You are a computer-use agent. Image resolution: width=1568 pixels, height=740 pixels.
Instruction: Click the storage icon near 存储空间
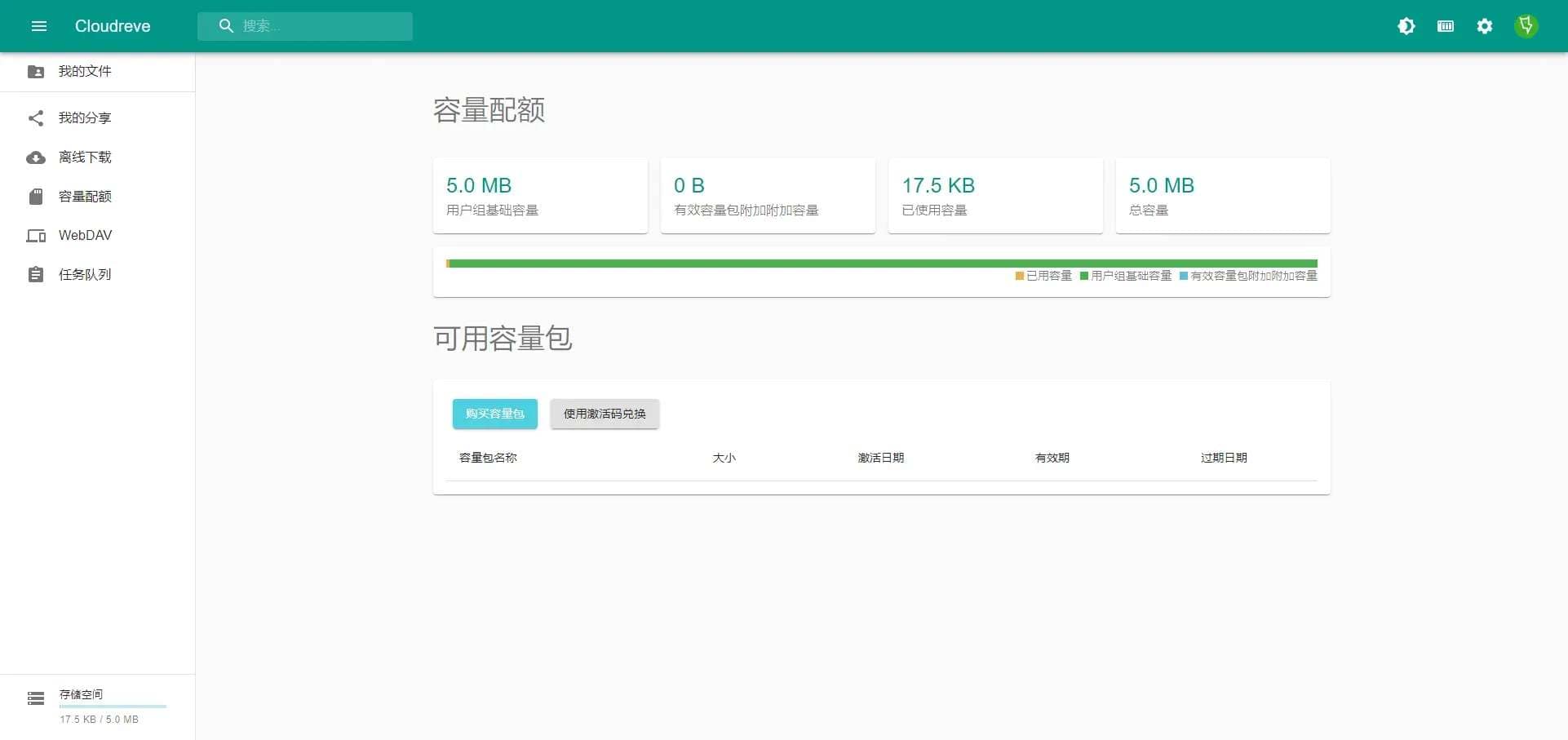pyautogui.click(x=36, y=698)
